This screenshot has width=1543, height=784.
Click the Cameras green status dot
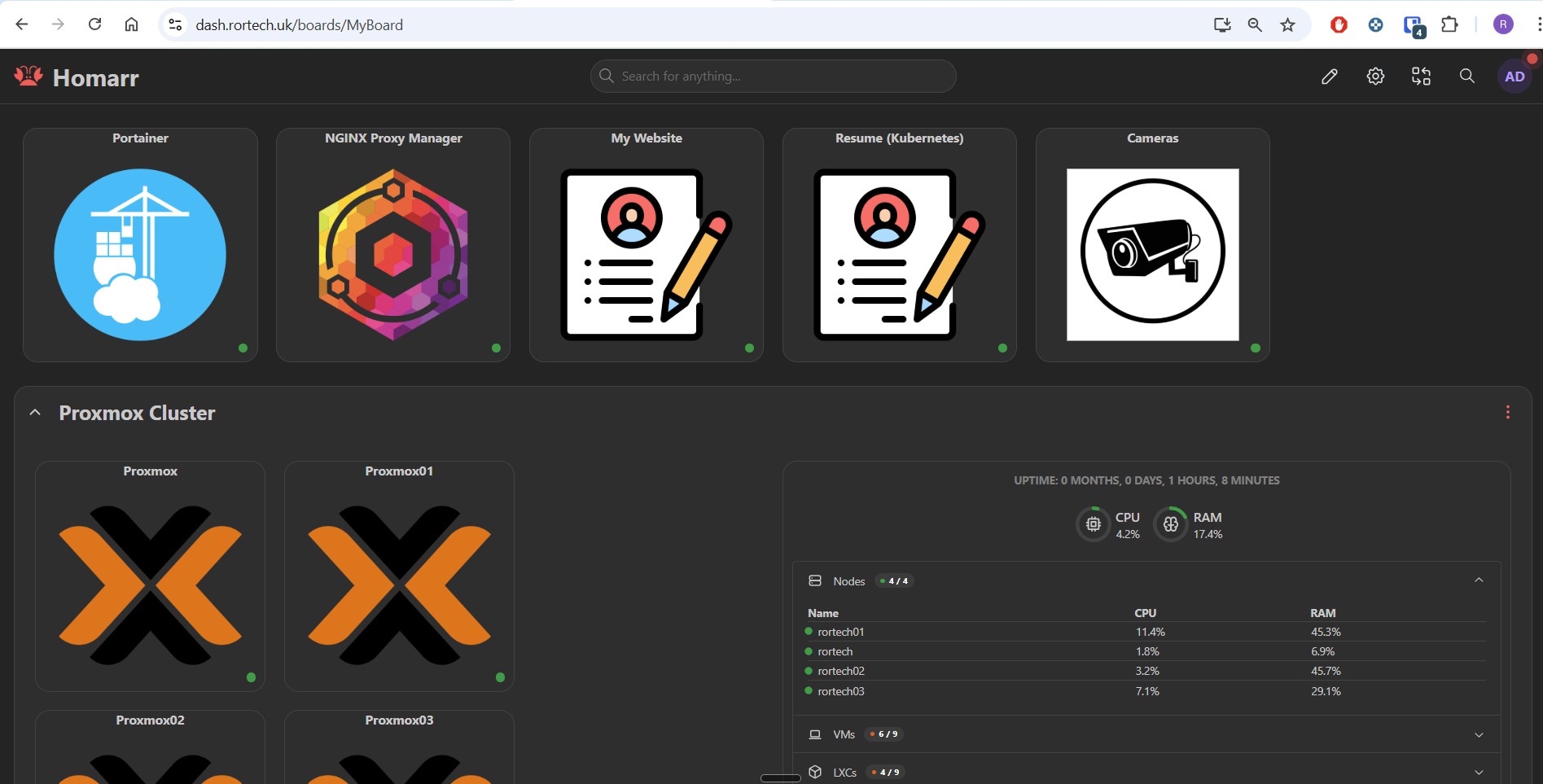1256,348
